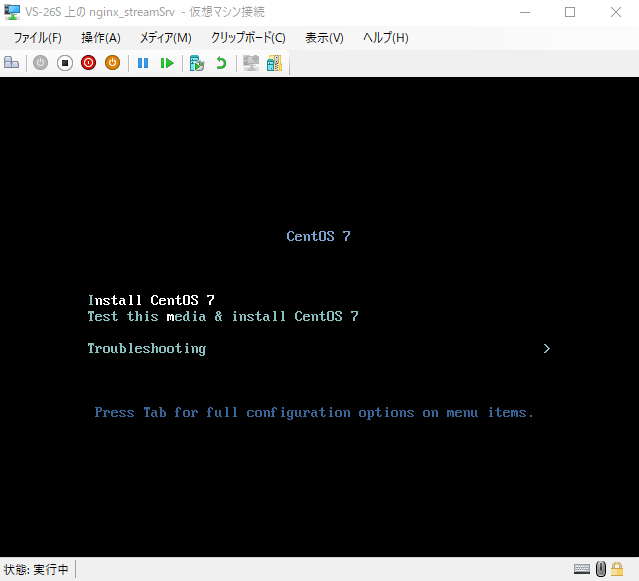Image resolution: width=639 pixels, height=581 pixels.
Task: Open the 操作(A) menu
Action: tap(100, 38)
